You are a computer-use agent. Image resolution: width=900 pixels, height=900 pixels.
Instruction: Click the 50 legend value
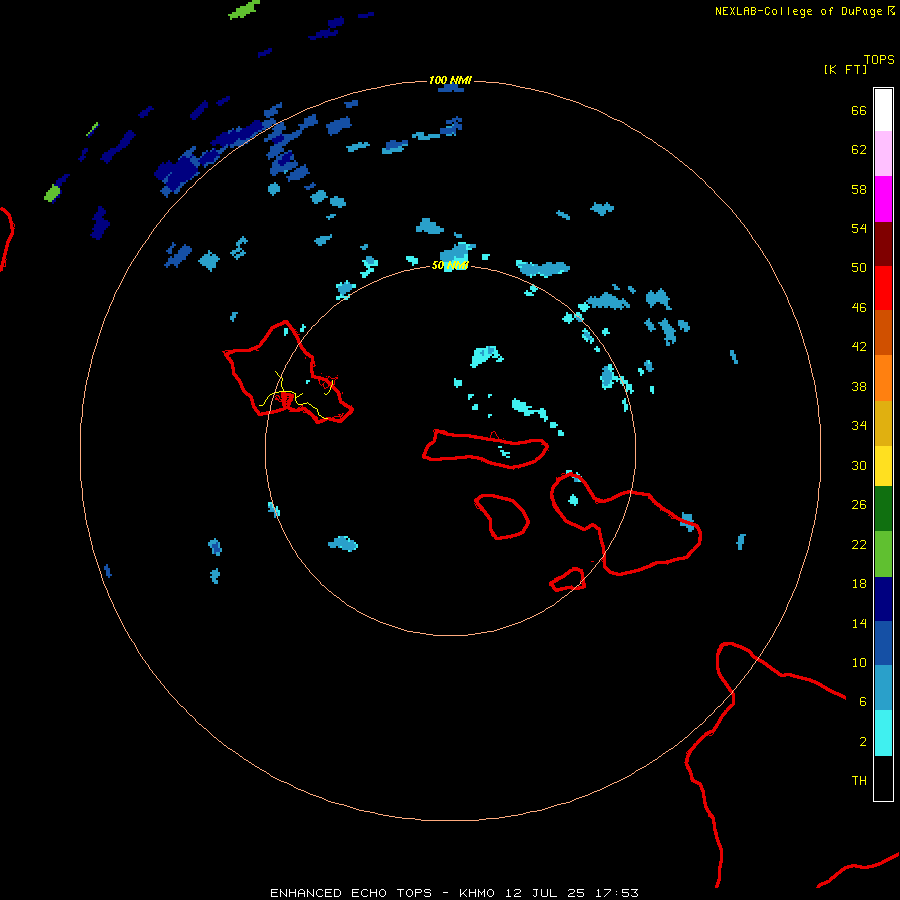tap(859, 268)
